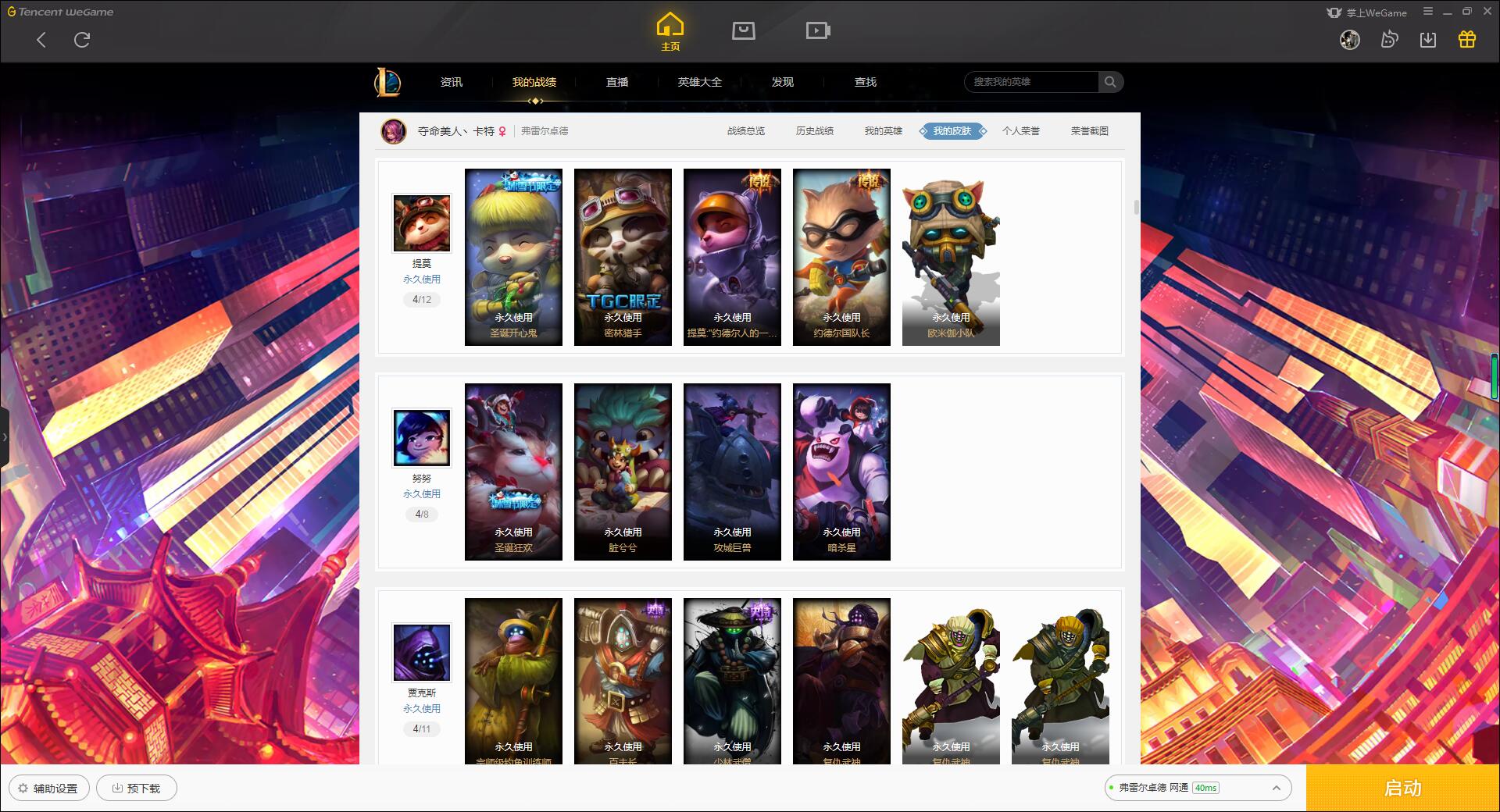Screen dimensions: 1500x812
Task: Click the 搜索我的英雄 search field
Action: point(1032,82)
